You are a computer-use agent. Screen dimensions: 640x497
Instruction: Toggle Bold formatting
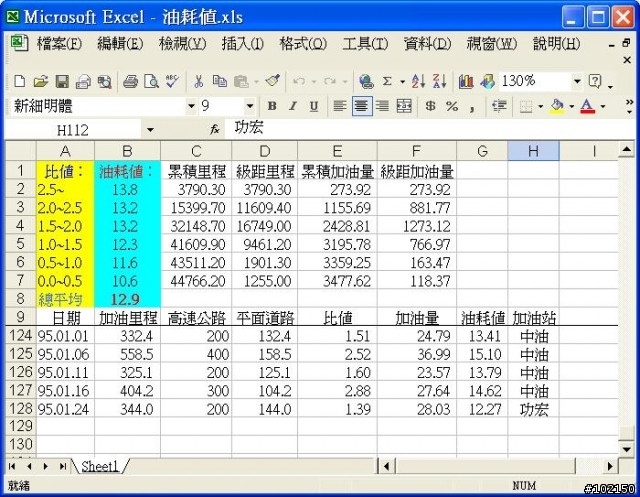click(x=272, y=106)
